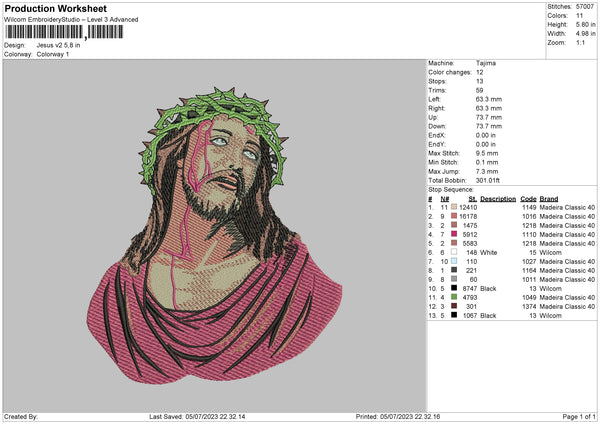Click the 'Created By:' footer label
This screenshot has height=424, width=600.
click(x=21, y=416)
